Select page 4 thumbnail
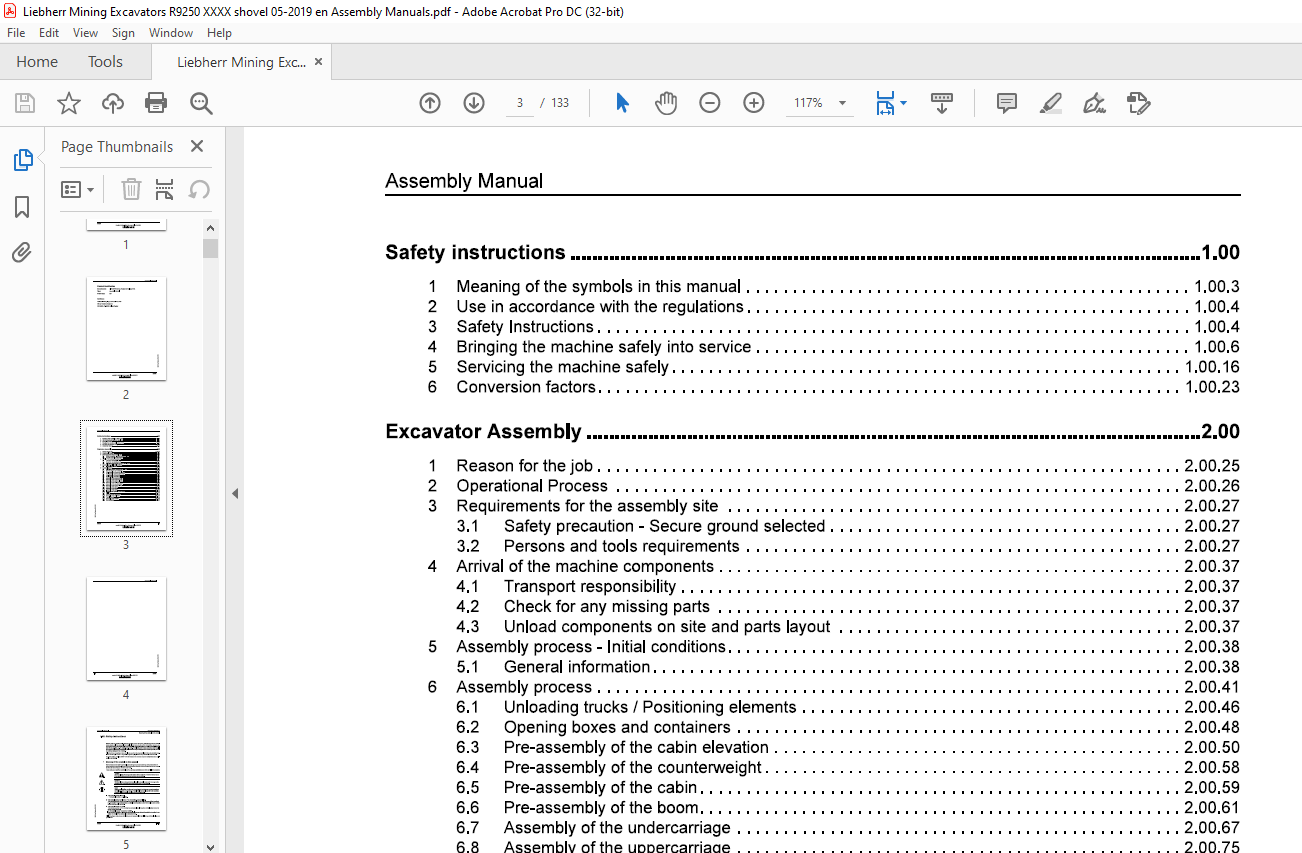1302x853 pixels. point(126,629)
